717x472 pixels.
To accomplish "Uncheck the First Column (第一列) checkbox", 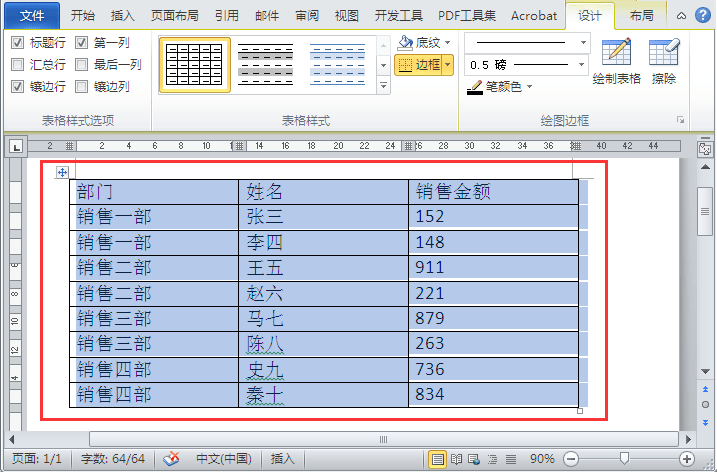I will tap(81, 43).
